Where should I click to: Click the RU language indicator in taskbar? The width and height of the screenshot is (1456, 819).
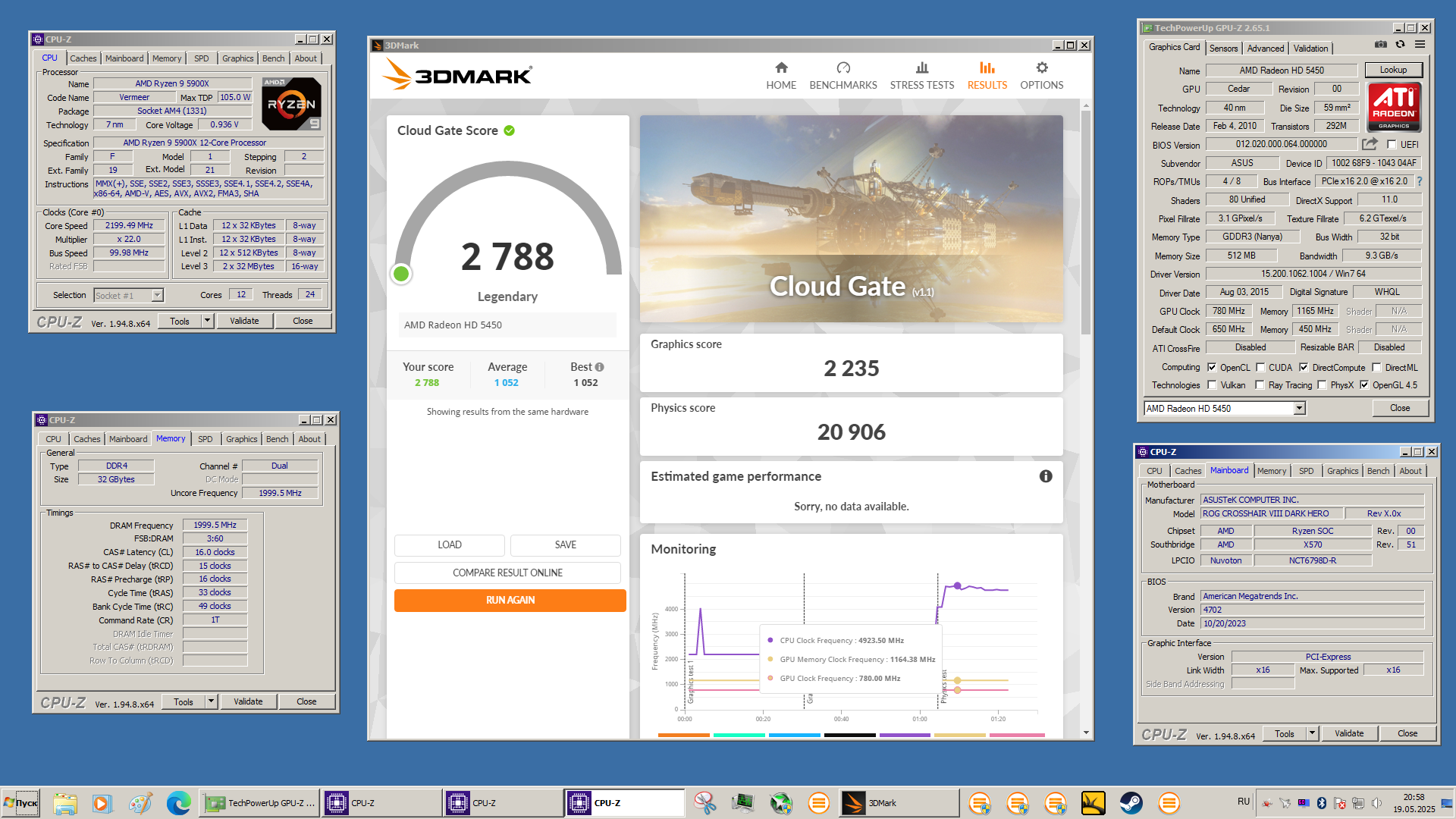pos(1244,802)
